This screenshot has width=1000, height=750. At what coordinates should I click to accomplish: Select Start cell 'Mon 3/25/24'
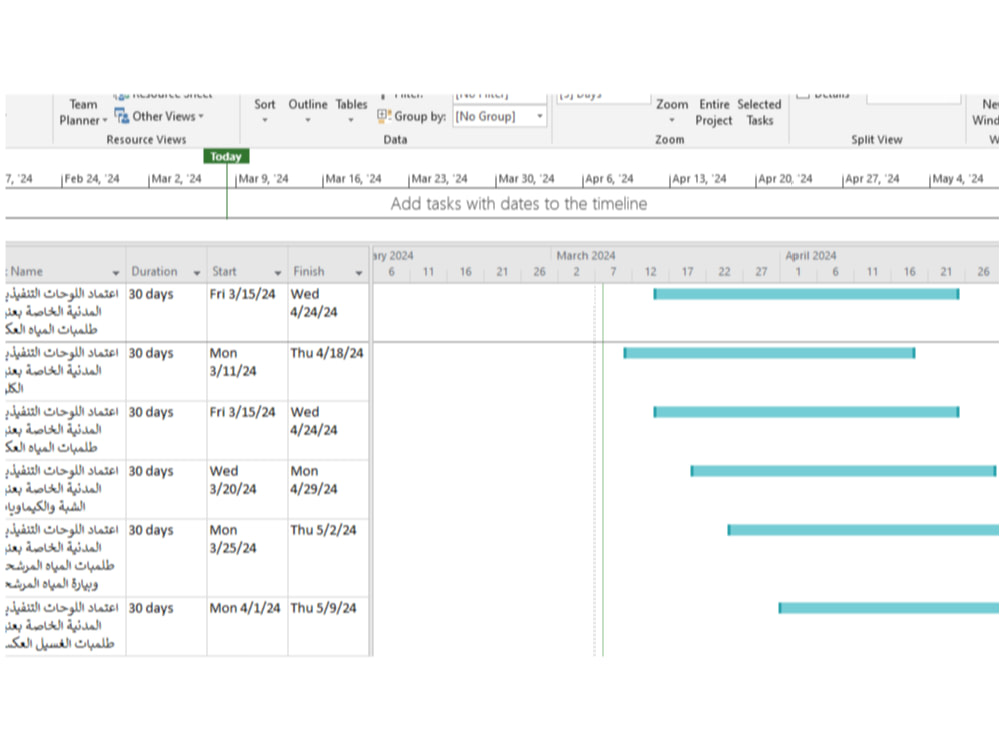[247, 558]
